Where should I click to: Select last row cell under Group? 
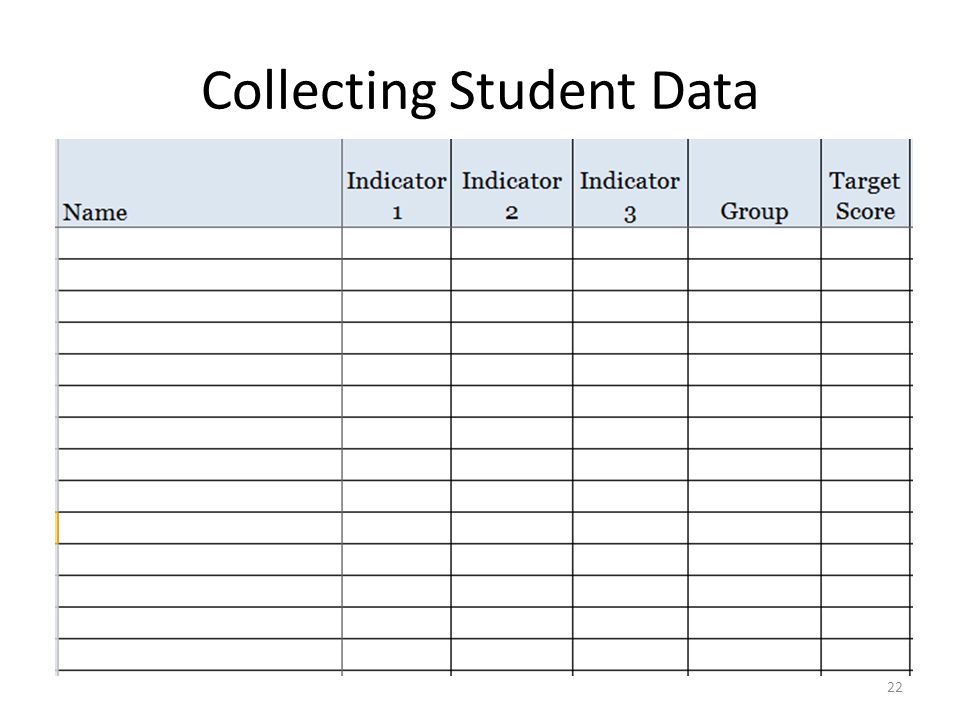pos(754,654)
